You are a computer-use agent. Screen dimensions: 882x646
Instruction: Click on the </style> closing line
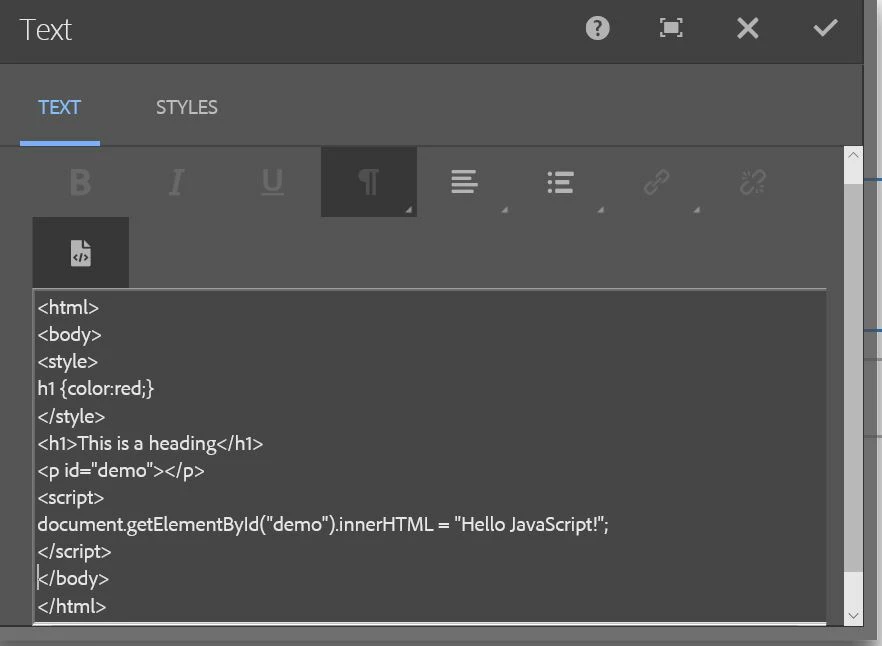pyautogui.click(x=71, y=416)
